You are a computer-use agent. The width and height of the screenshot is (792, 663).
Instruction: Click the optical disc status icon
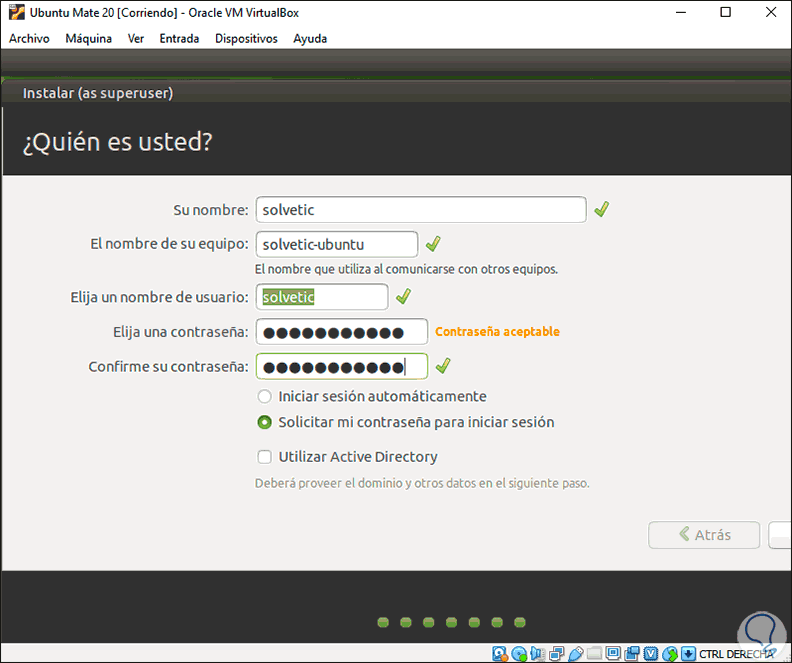point(519,654)
